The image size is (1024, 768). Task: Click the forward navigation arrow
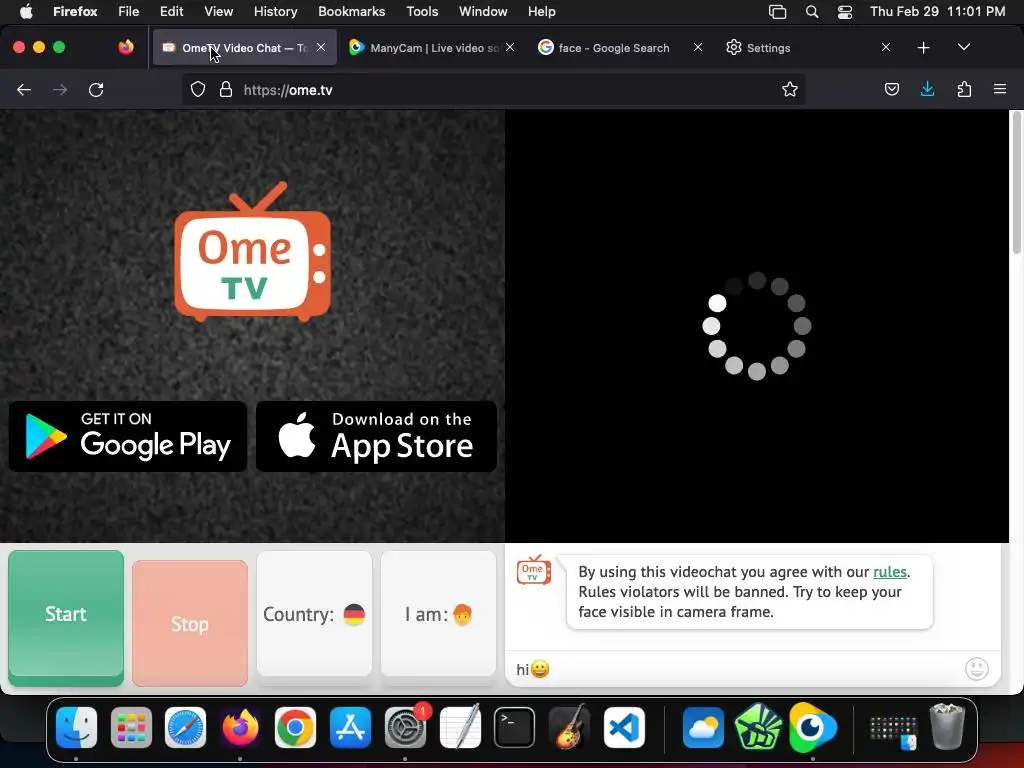tap(60, 89)
